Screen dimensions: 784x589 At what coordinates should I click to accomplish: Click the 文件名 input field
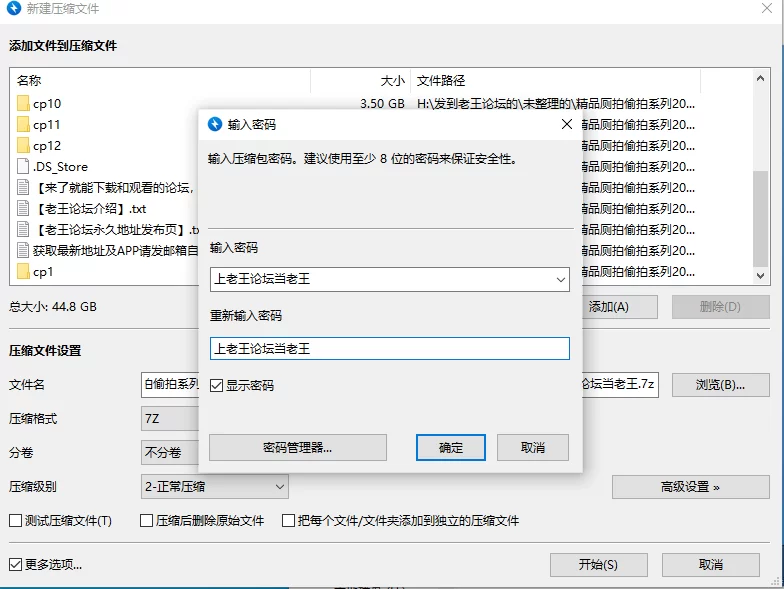tap(170, 384)
